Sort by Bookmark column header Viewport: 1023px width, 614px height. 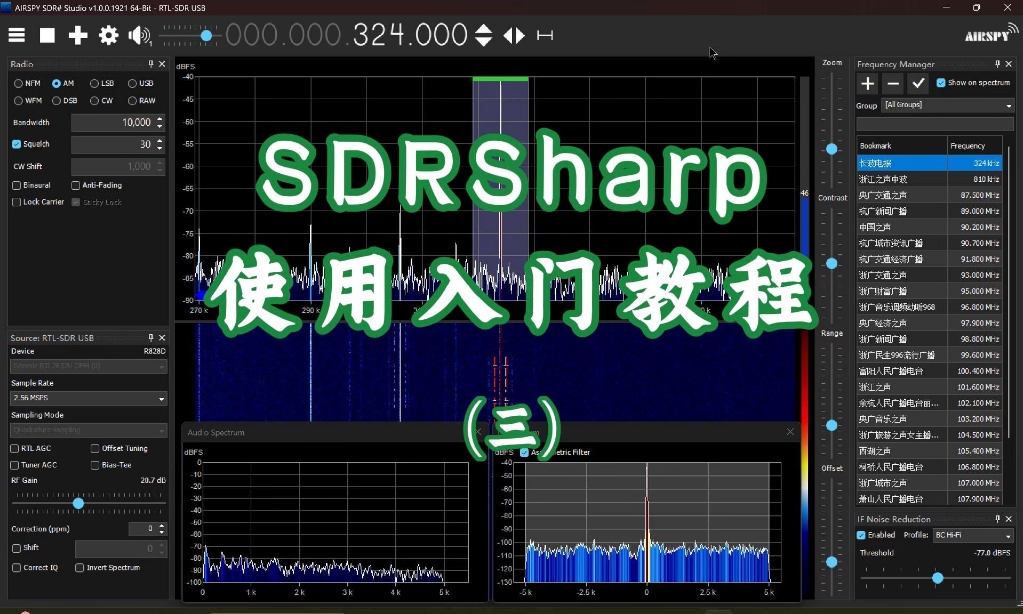[x=902, y=146]
